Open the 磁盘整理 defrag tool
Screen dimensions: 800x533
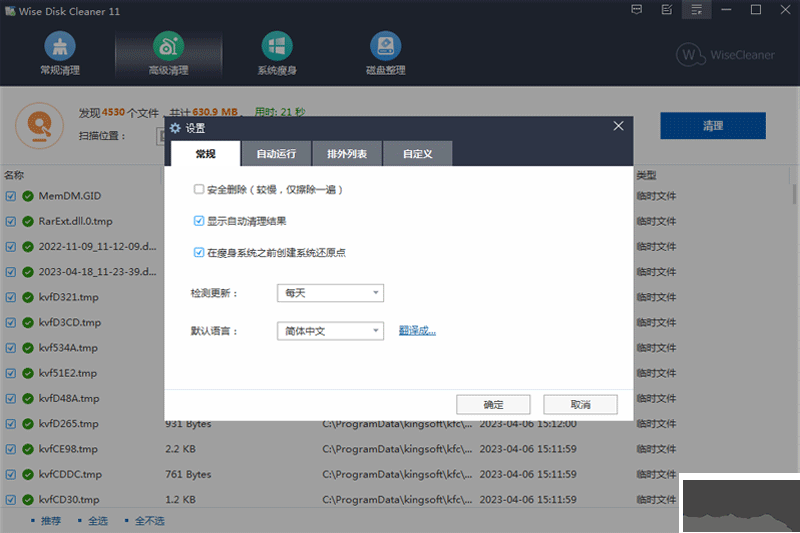[386, 54]
